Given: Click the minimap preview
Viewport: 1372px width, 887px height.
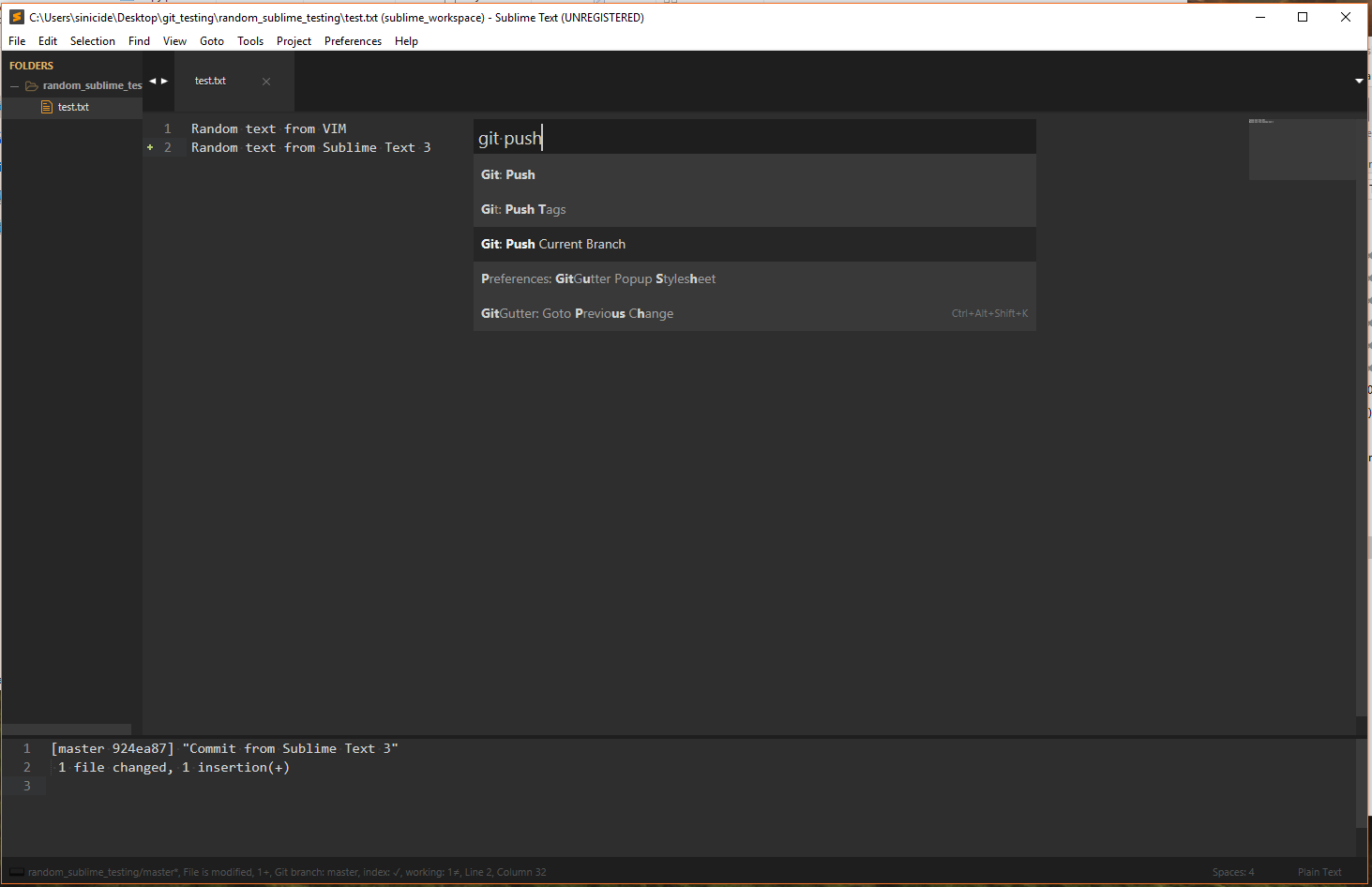Looking at the screenshot, I should coord(1302,148).
